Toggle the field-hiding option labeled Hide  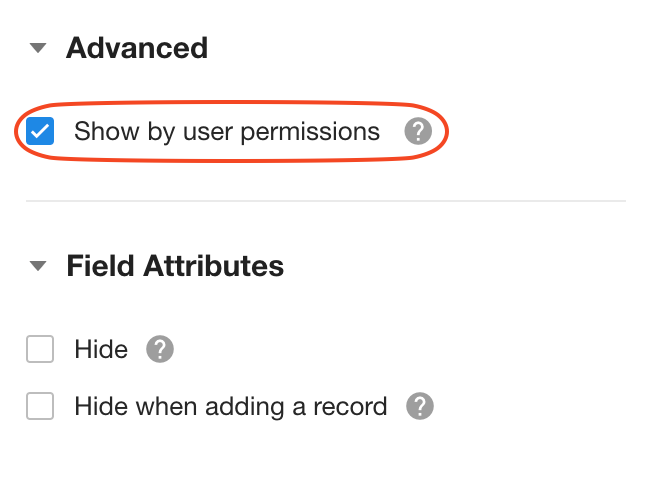(x=41, y=350)
